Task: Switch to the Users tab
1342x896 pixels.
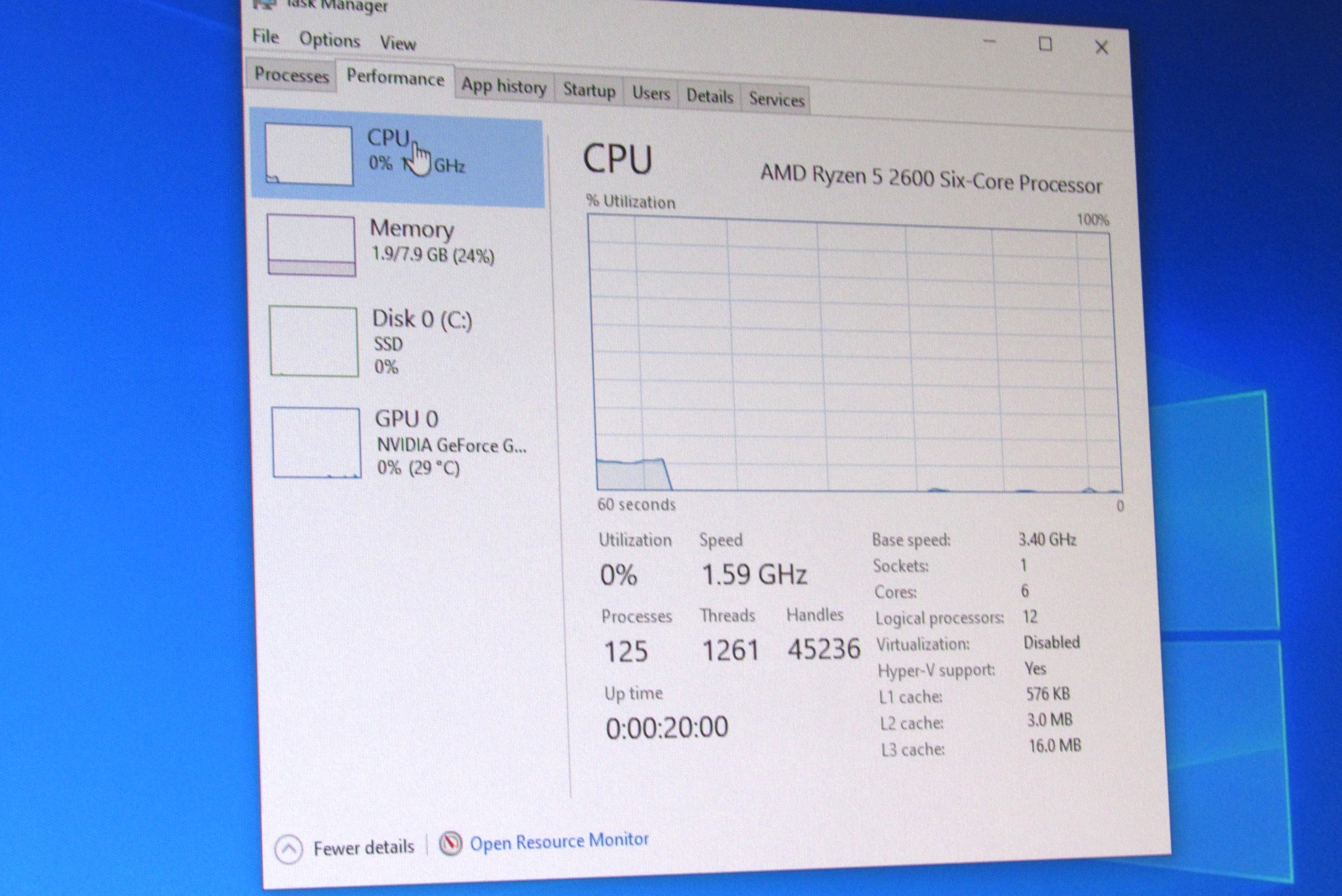Action: [x=651, y=94]
